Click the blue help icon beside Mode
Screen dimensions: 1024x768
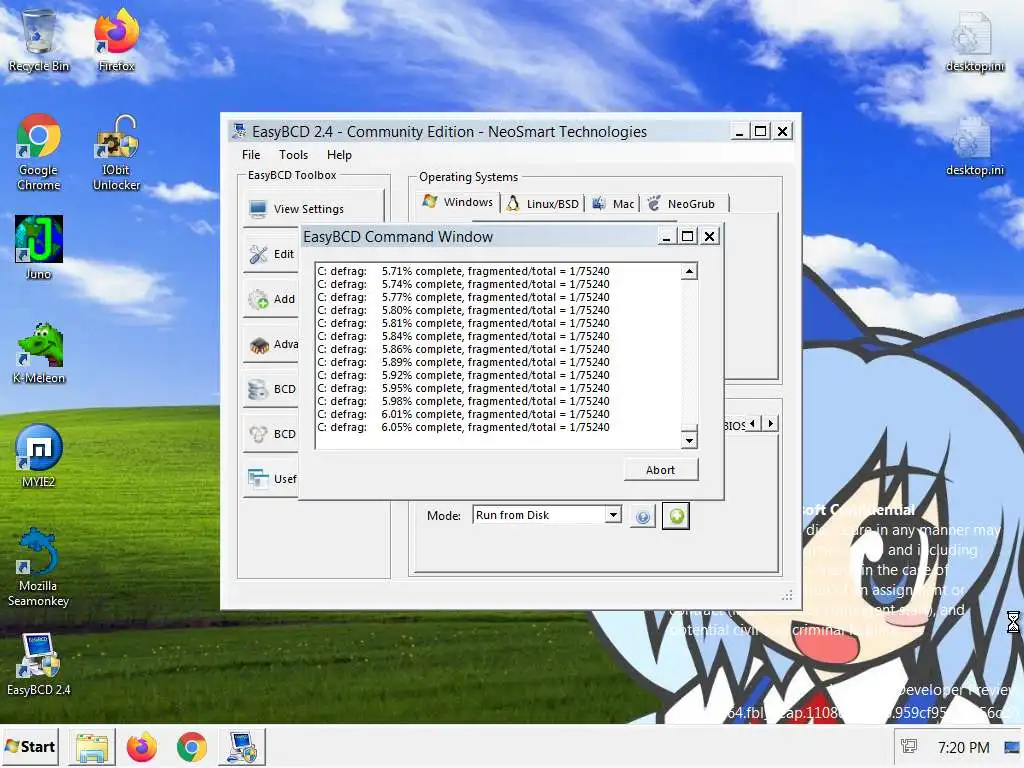tap(643, 517)
